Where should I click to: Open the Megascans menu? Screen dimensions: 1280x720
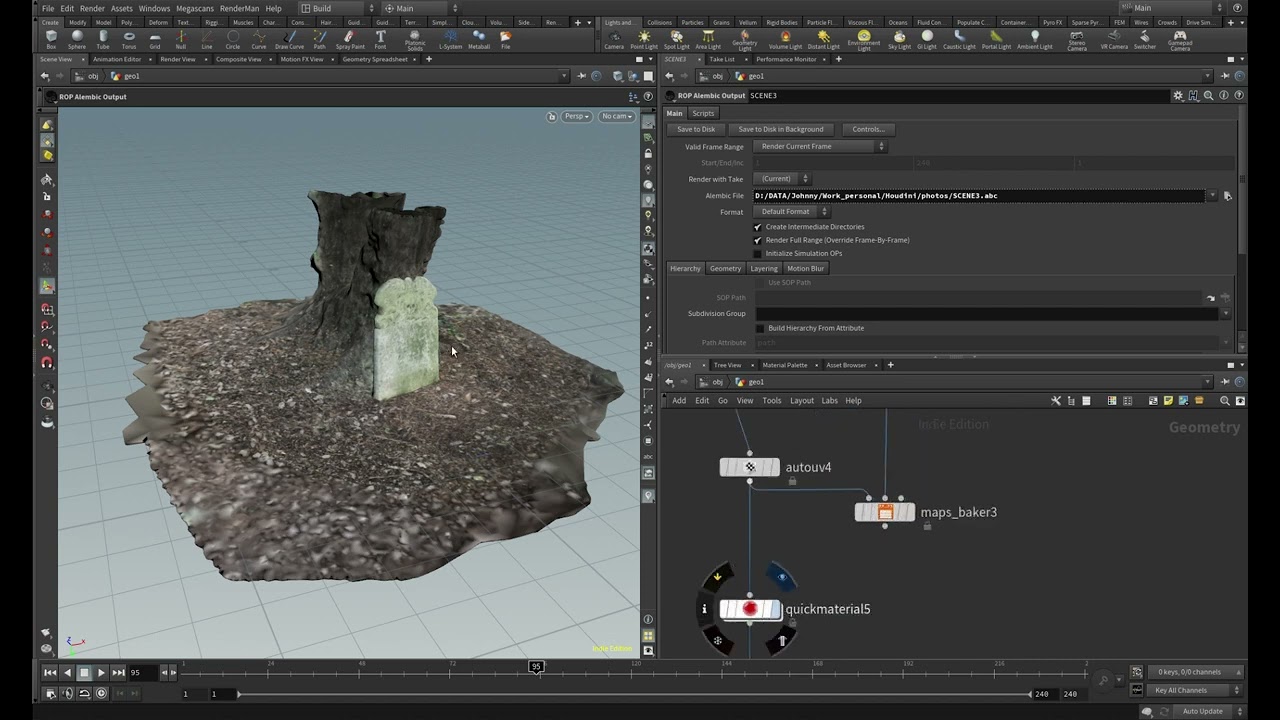(x=195, y=8)
